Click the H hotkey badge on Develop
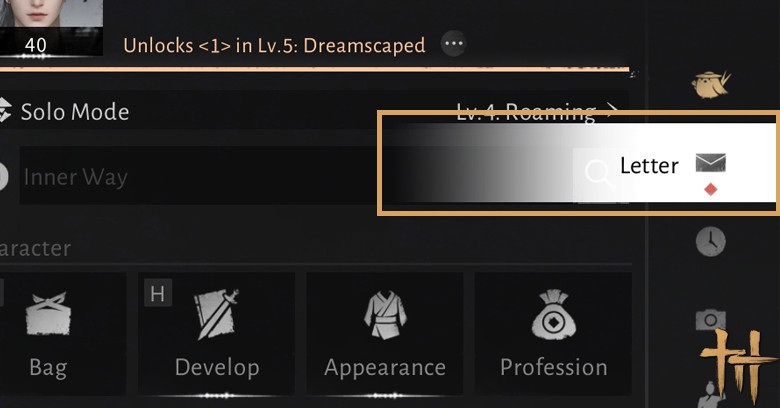The width and height of the screenshot is (780, 408). 158,293
